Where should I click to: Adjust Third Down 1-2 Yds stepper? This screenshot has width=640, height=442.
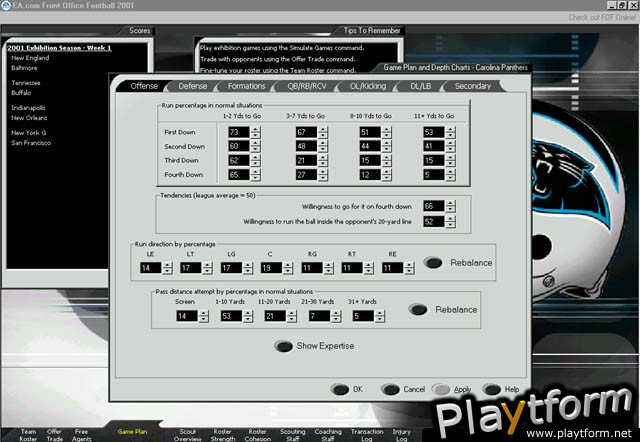point(256,160)
